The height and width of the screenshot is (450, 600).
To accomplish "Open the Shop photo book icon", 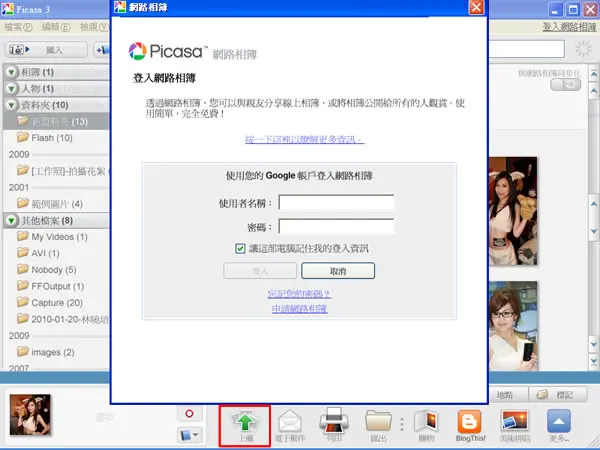I will (x=426, y=421).
